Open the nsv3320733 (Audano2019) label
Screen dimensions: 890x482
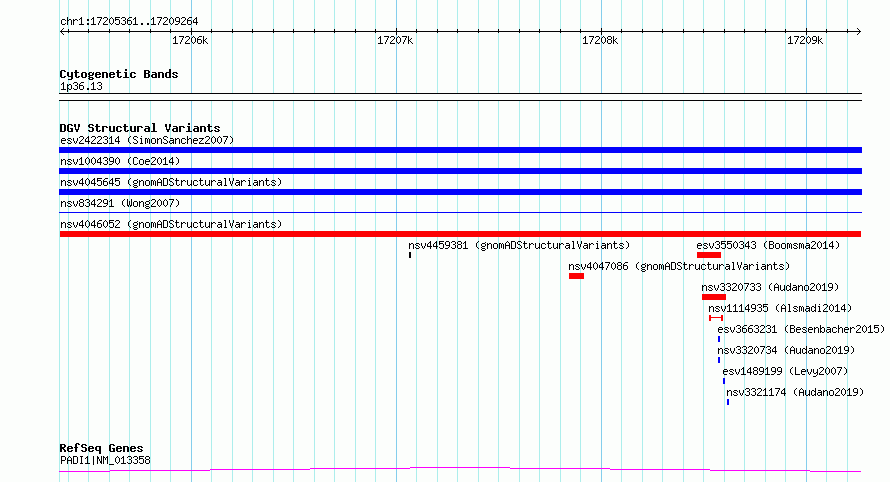pyautogui.click(x=770, y=287)
